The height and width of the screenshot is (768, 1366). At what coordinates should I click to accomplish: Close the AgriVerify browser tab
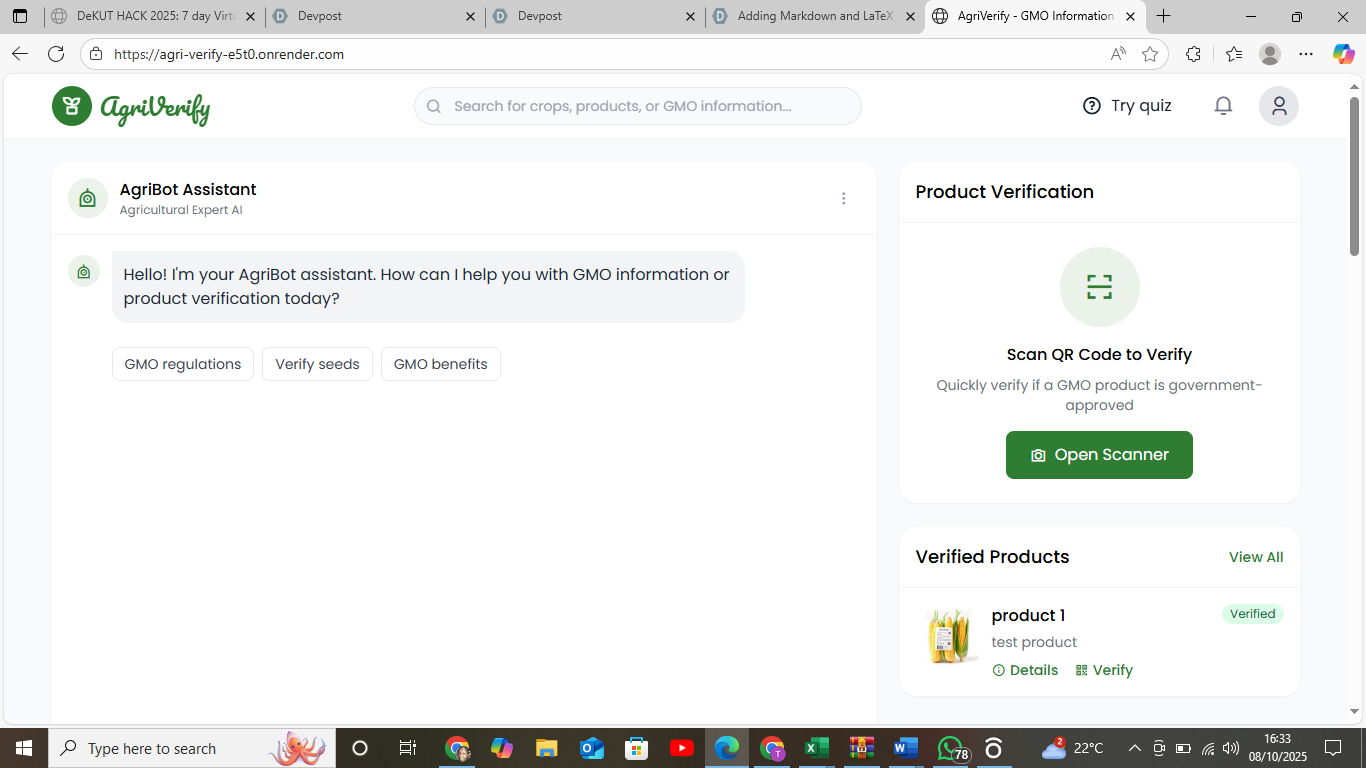[1131, 16]
